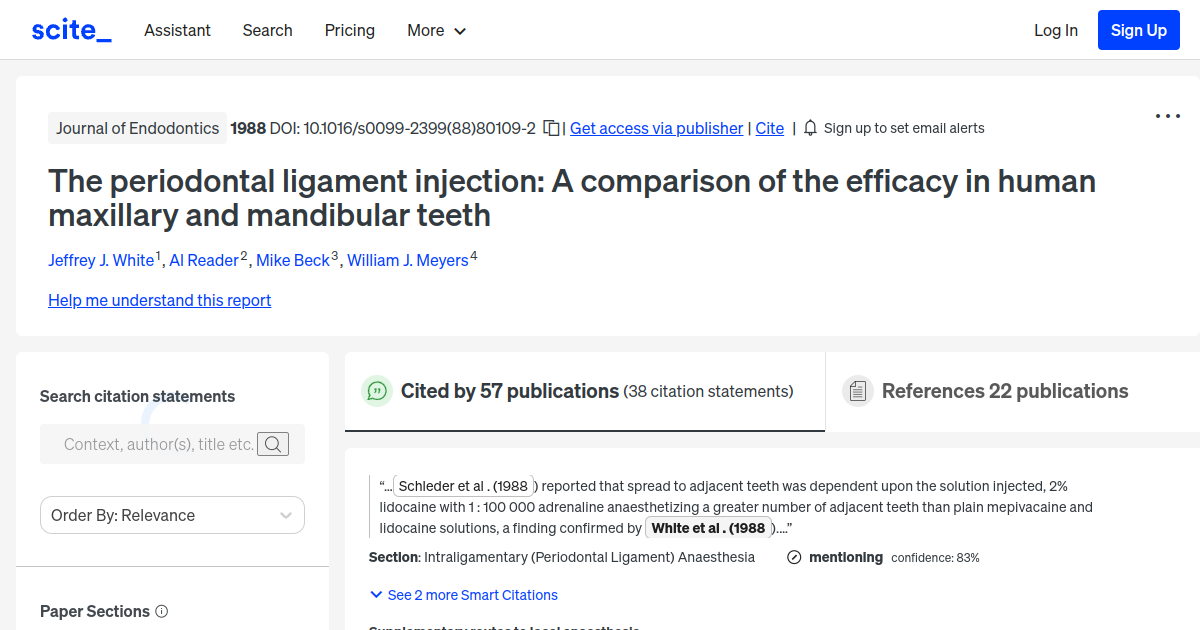Open the Assistant page
This screenshot has height=630, width=1200.
pos(177,31)
